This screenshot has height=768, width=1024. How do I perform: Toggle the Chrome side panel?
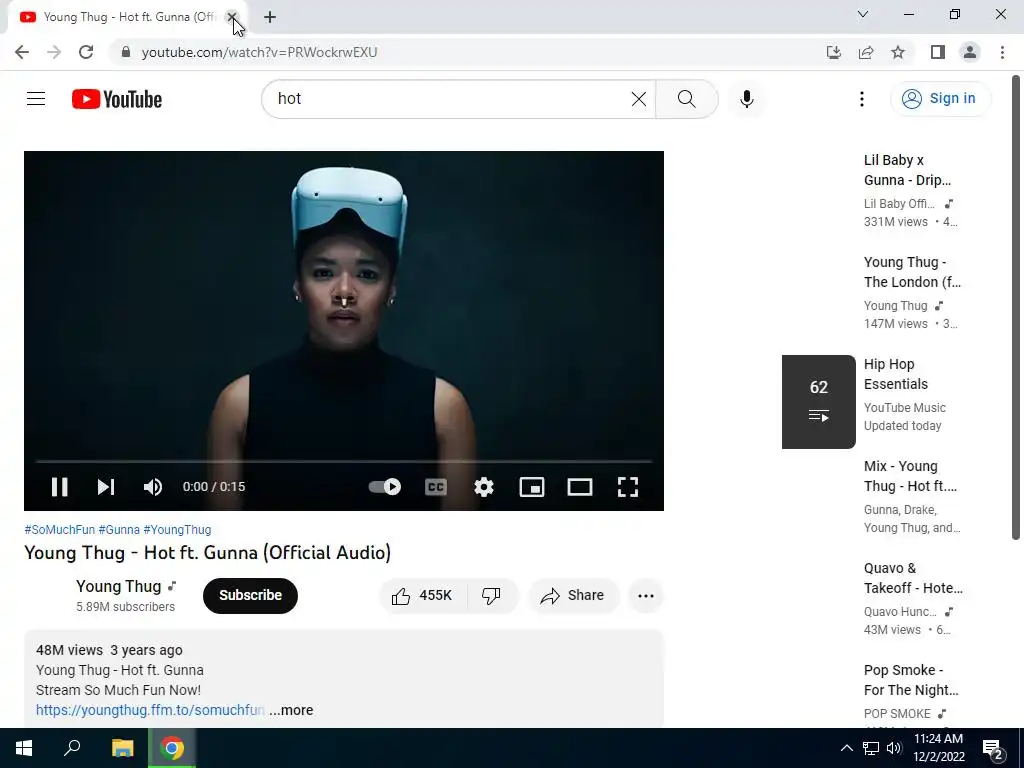pyautogui.click(x=938, y=52)
